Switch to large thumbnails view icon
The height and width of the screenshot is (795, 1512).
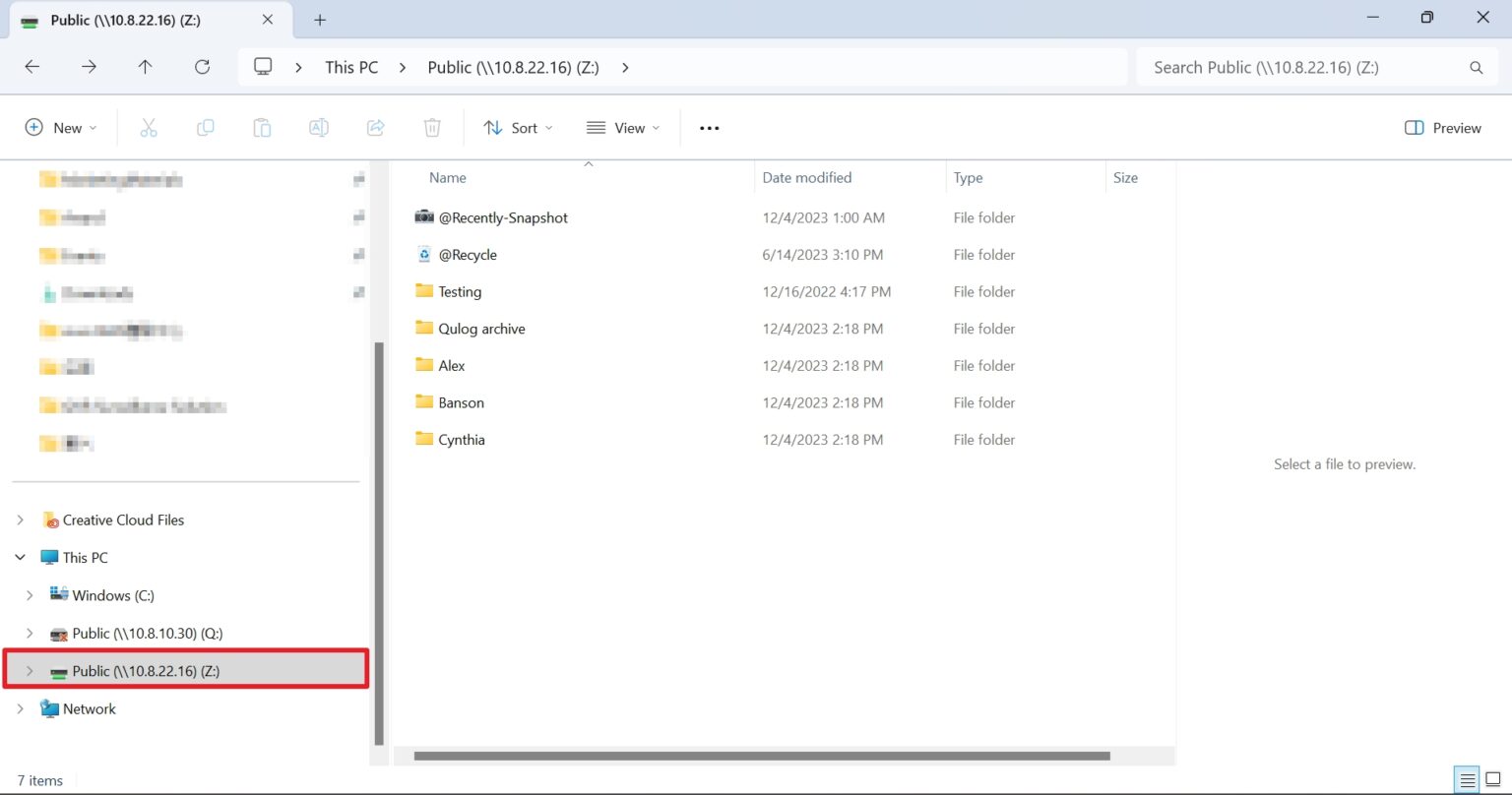tap(1492, 780)
